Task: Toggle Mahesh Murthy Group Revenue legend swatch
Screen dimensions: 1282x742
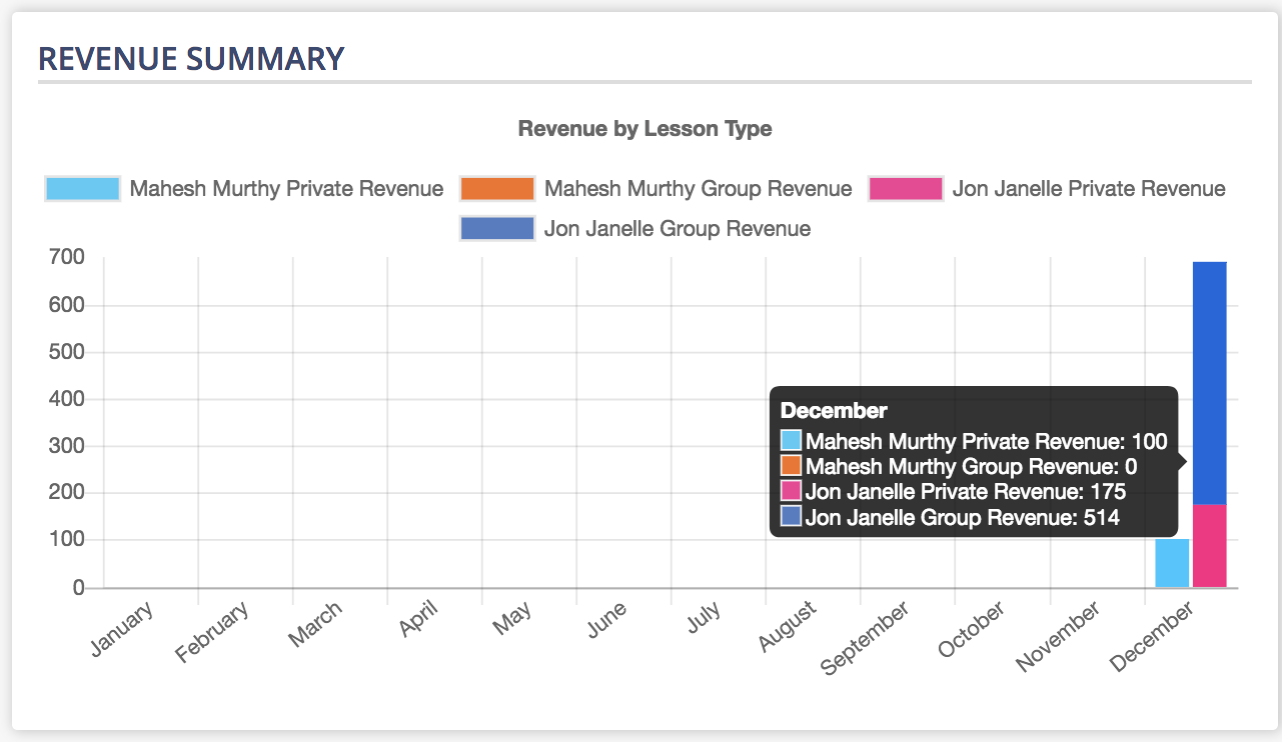Action: pos(497,189)
